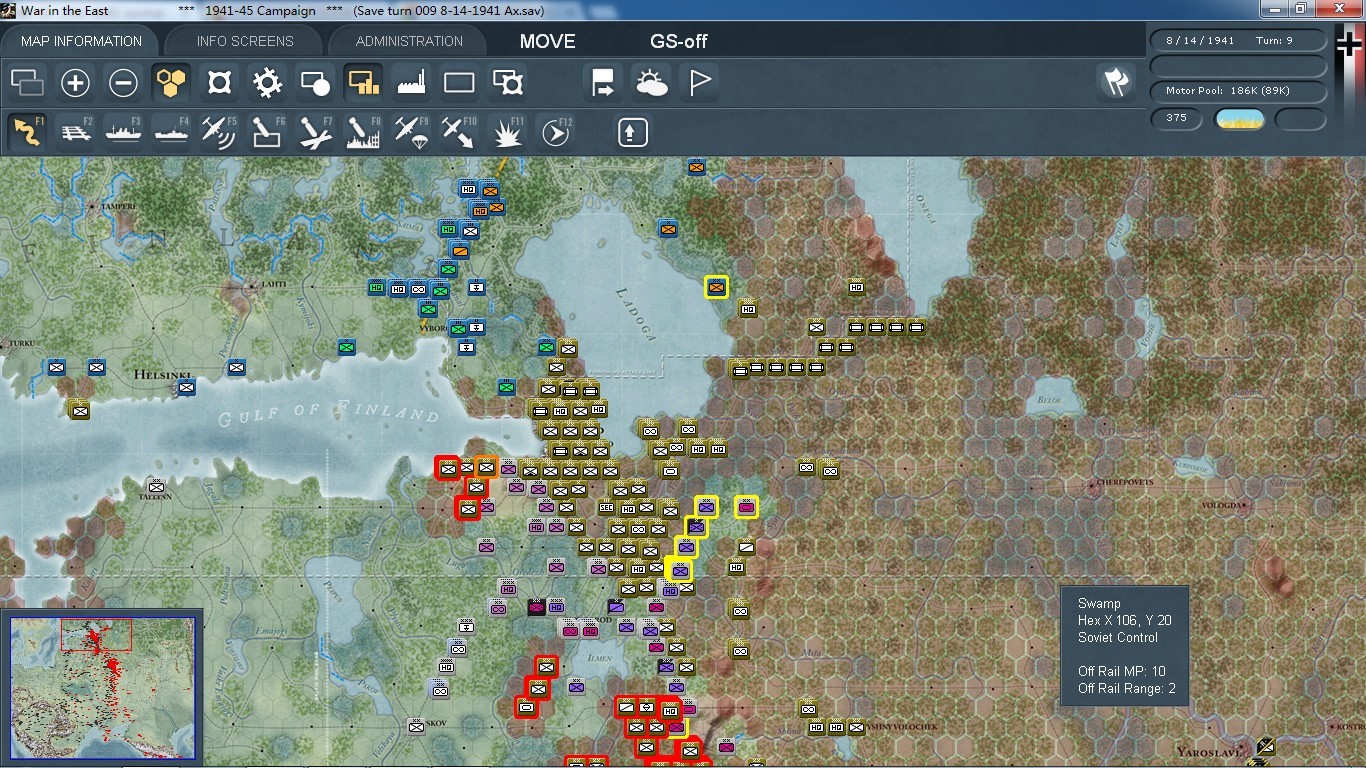Select the F7 bomb airfield mode icon

(x=315, y=132)
